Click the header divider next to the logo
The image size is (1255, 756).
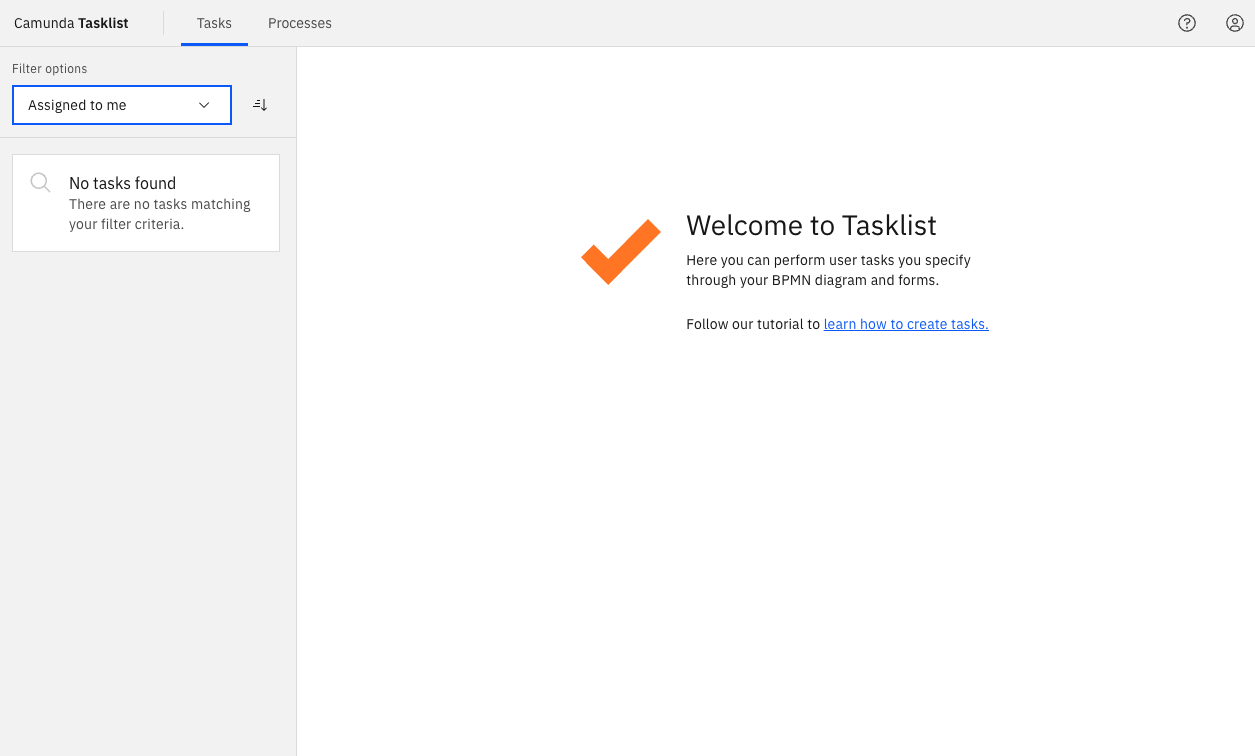(x=163, y=22)
